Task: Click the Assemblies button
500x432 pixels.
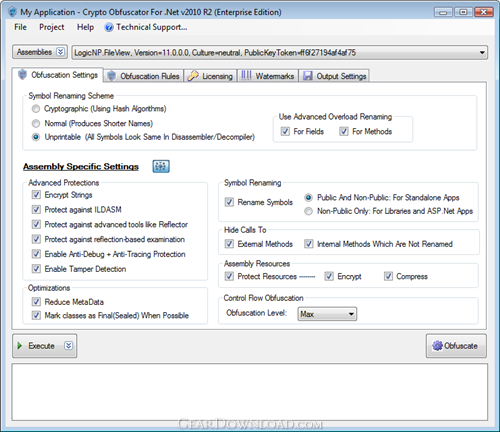Action: 40,52
